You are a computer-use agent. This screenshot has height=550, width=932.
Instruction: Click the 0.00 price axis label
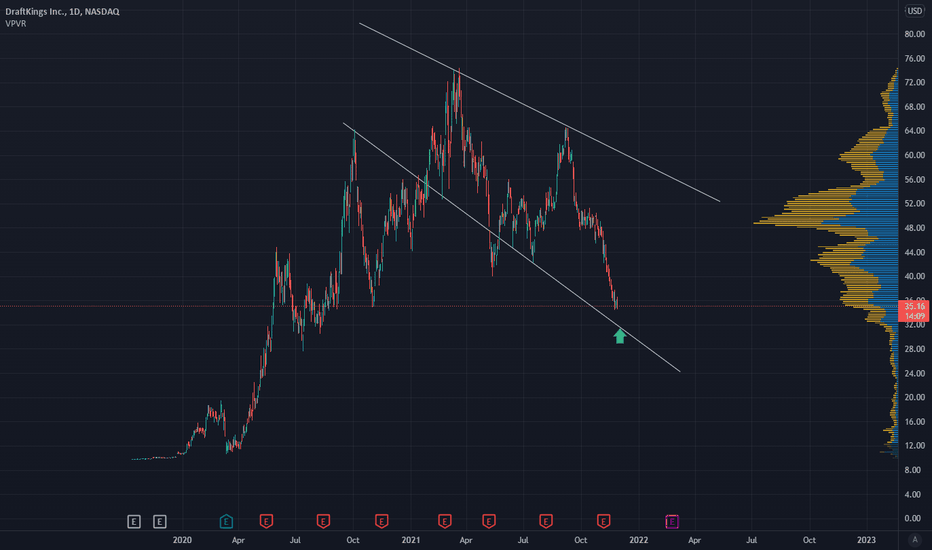(x=912, y=518)
